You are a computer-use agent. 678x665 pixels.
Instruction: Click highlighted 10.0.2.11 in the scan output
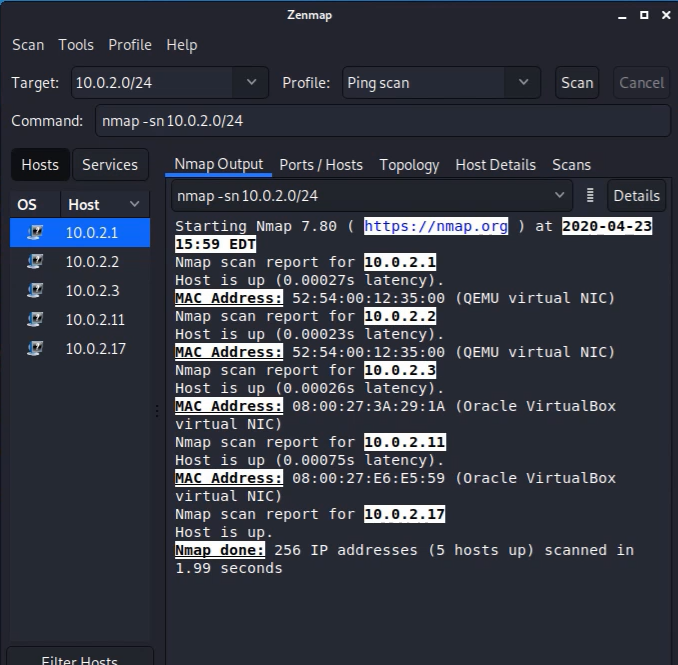tap(404, 442)
